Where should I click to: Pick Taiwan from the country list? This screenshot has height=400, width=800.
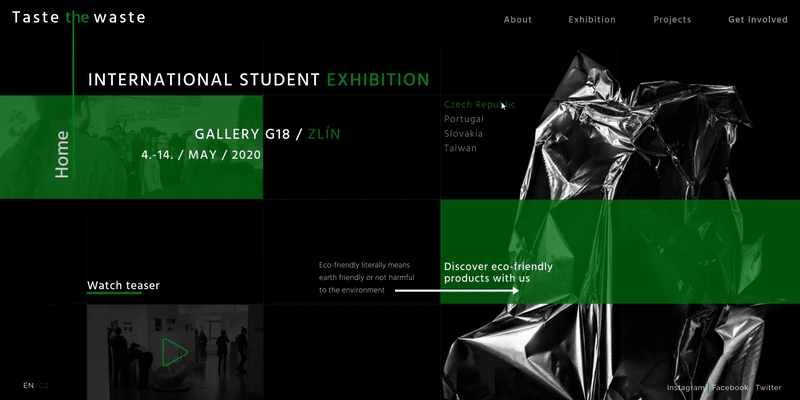[460, 148]
